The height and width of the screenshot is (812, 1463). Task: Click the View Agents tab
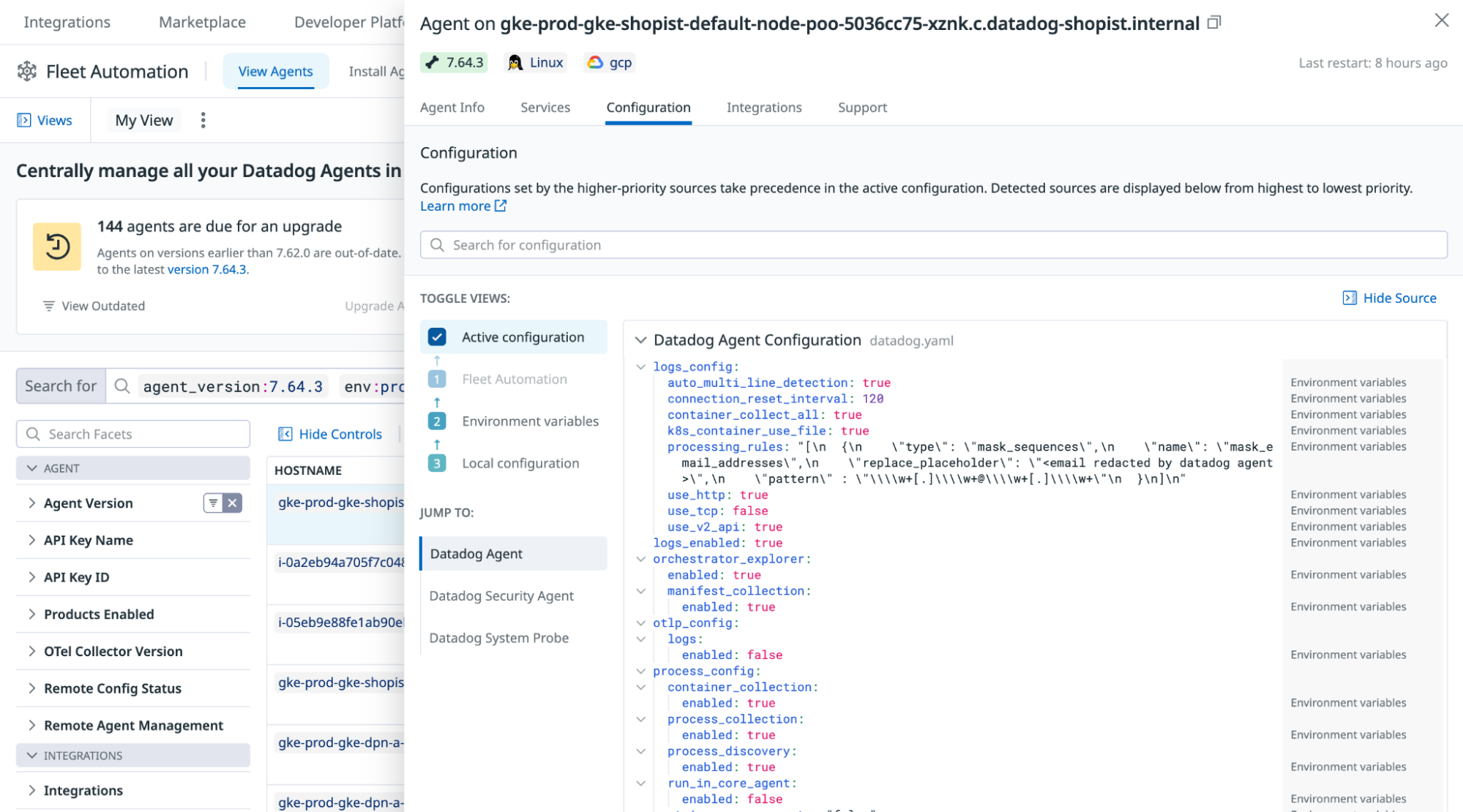click(275, 71)
